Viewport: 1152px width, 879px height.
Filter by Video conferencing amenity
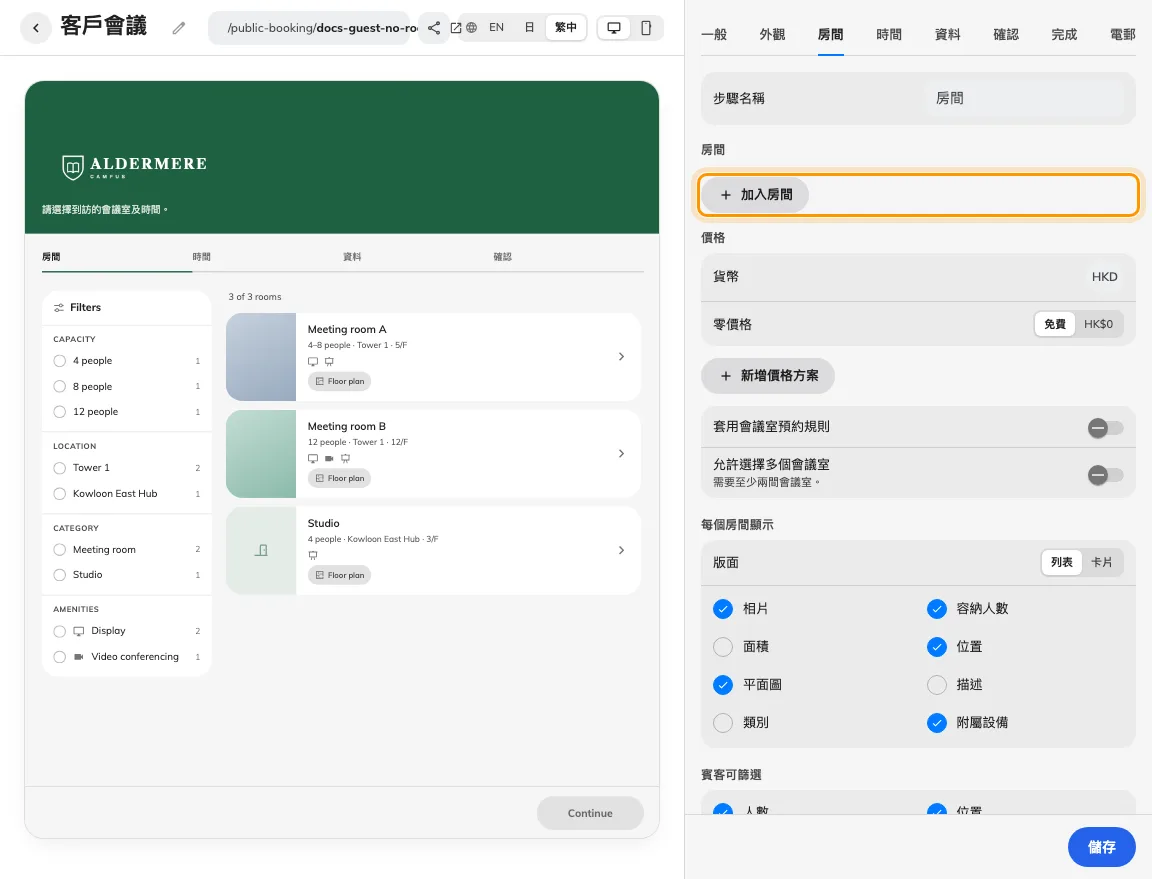[x=60, y=657]
